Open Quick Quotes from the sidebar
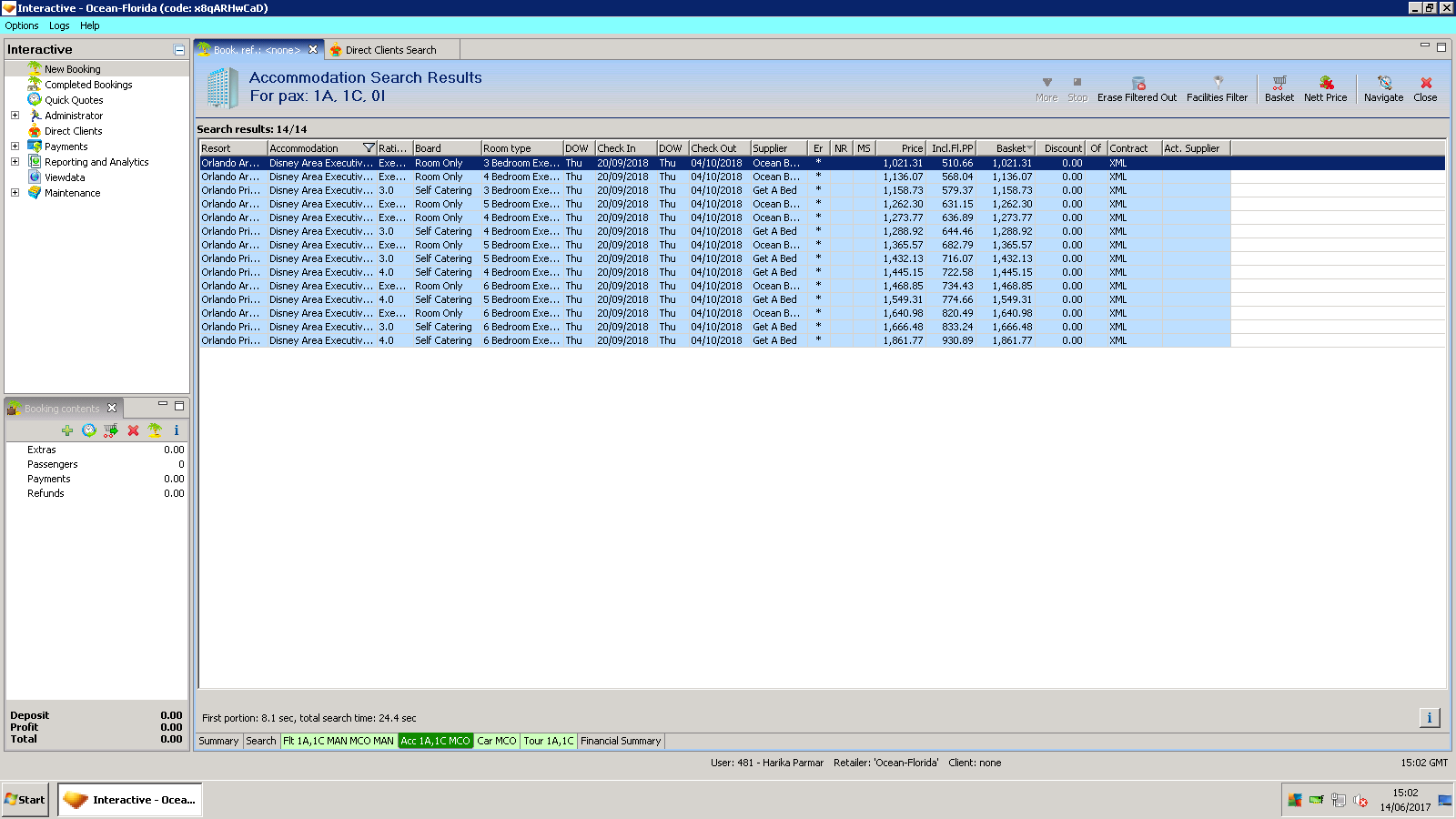The image size is (1456, 819). pyautogui.click(x=74, y=100)
